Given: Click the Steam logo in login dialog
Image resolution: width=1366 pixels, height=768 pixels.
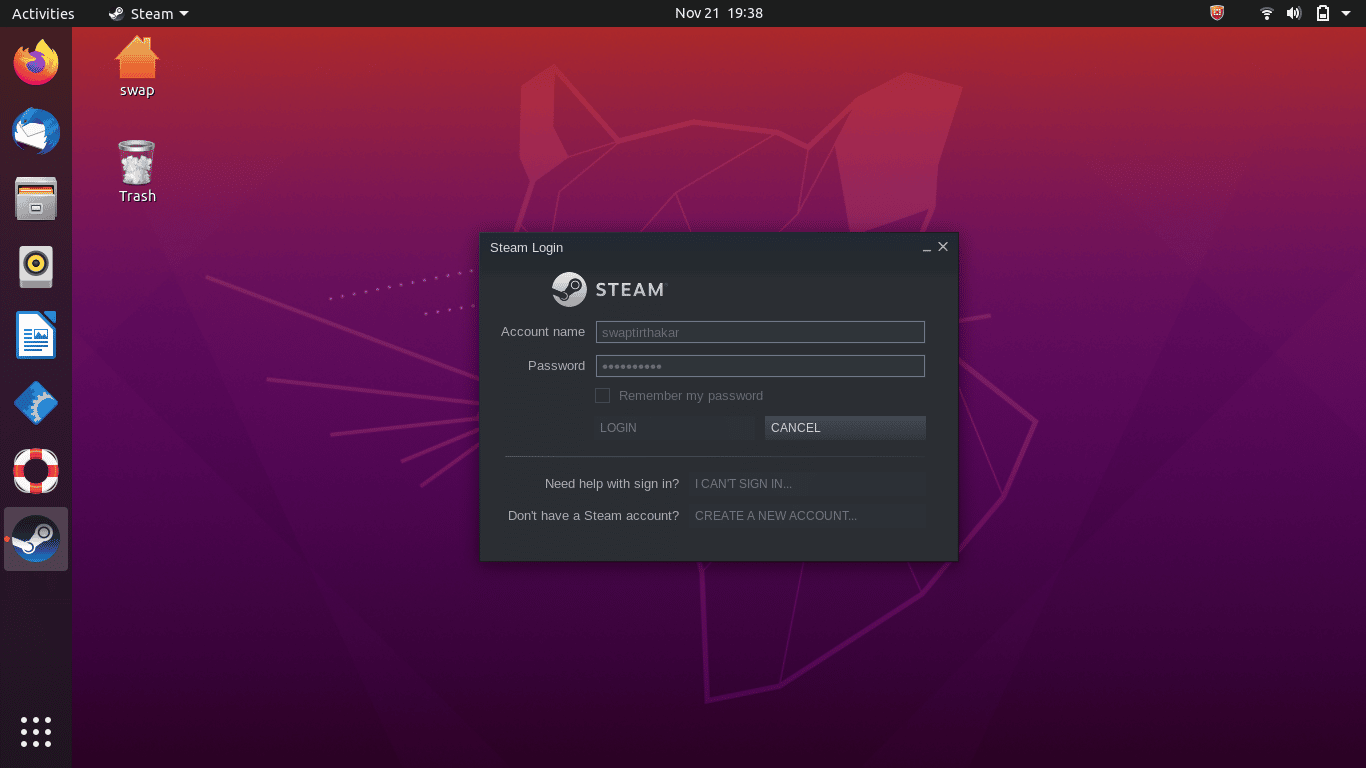Looking at the screenshot, I should tap(608, 289).
